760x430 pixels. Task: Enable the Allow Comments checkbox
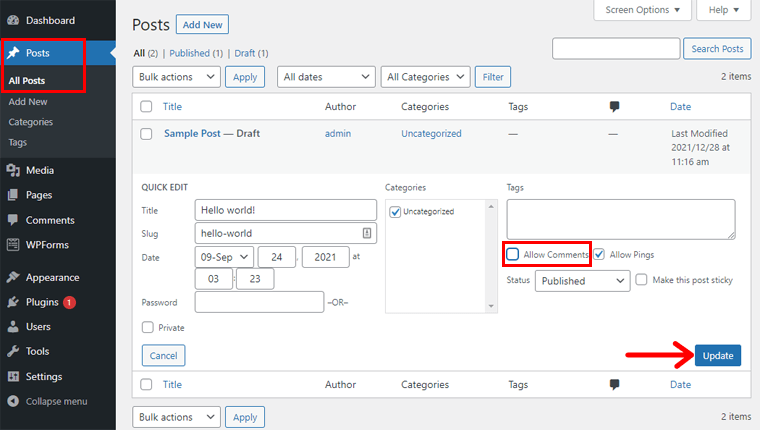pos(513,255)
